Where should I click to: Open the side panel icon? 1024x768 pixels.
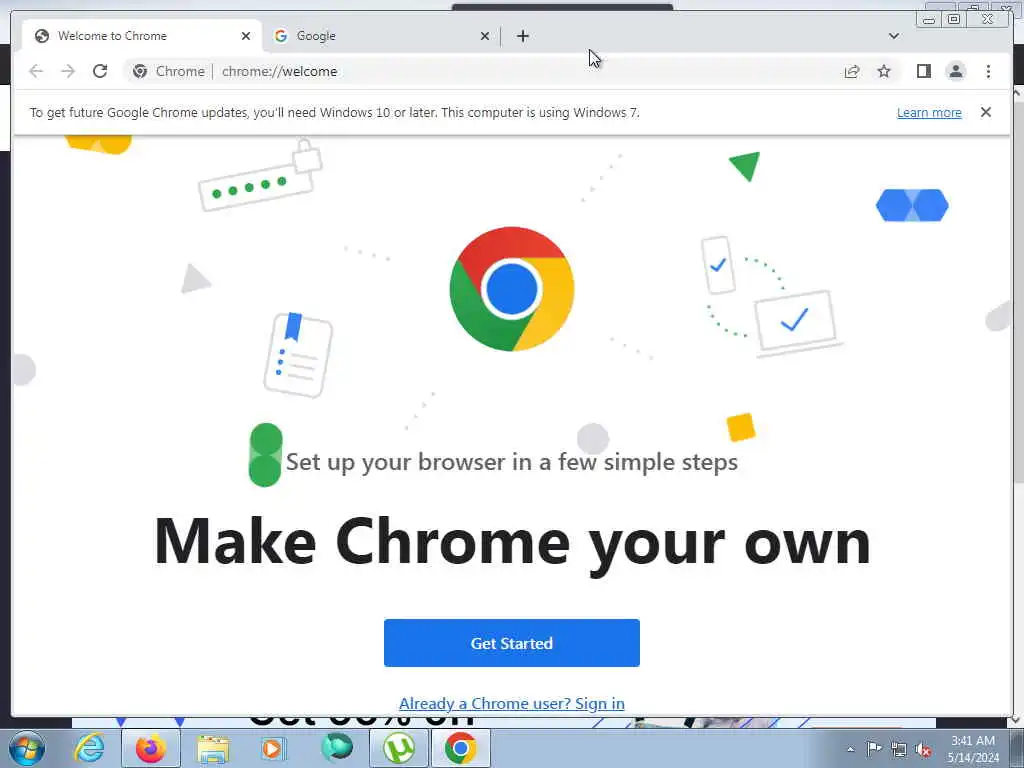point(923,71)
